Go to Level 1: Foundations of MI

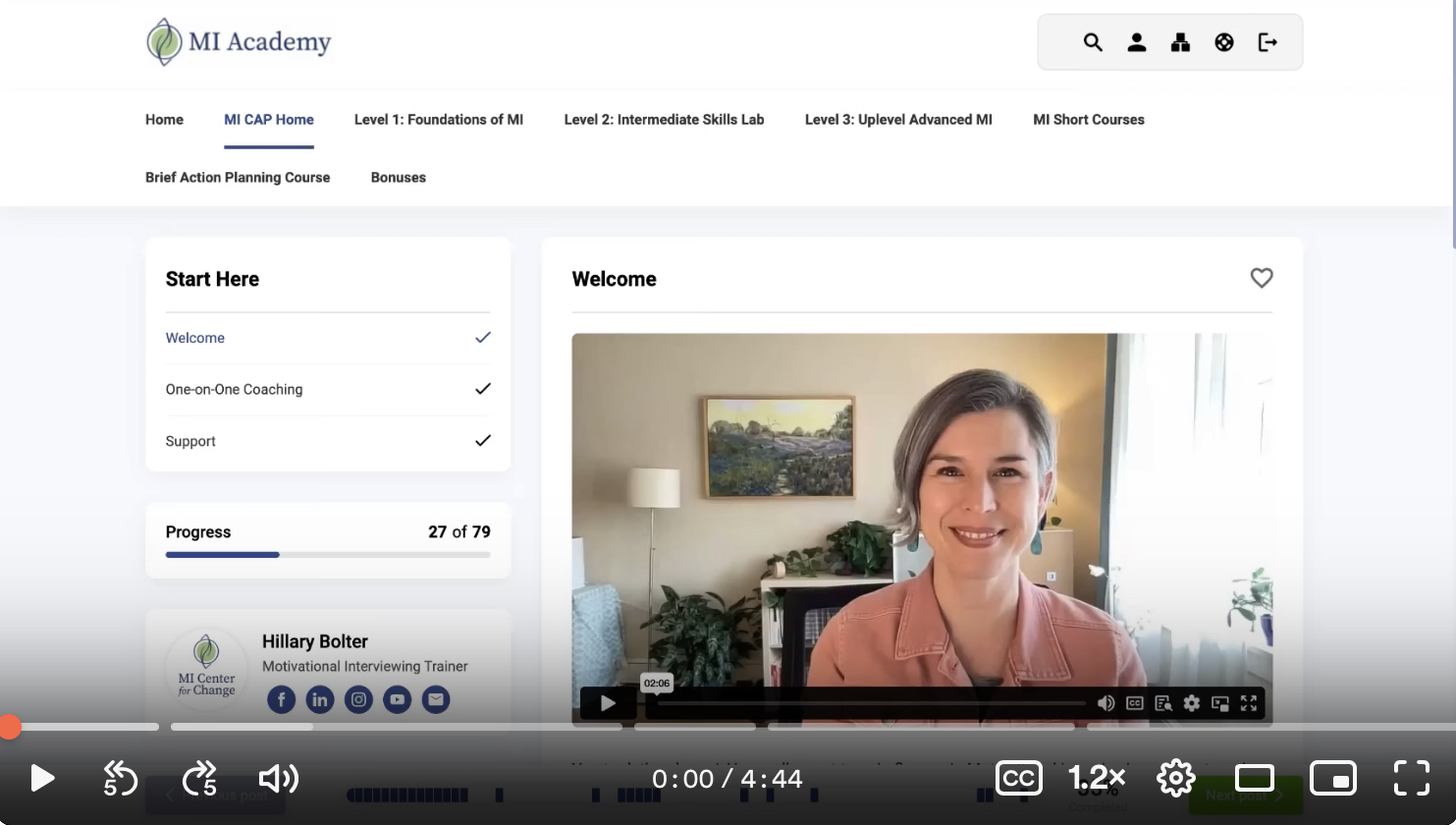438,120
